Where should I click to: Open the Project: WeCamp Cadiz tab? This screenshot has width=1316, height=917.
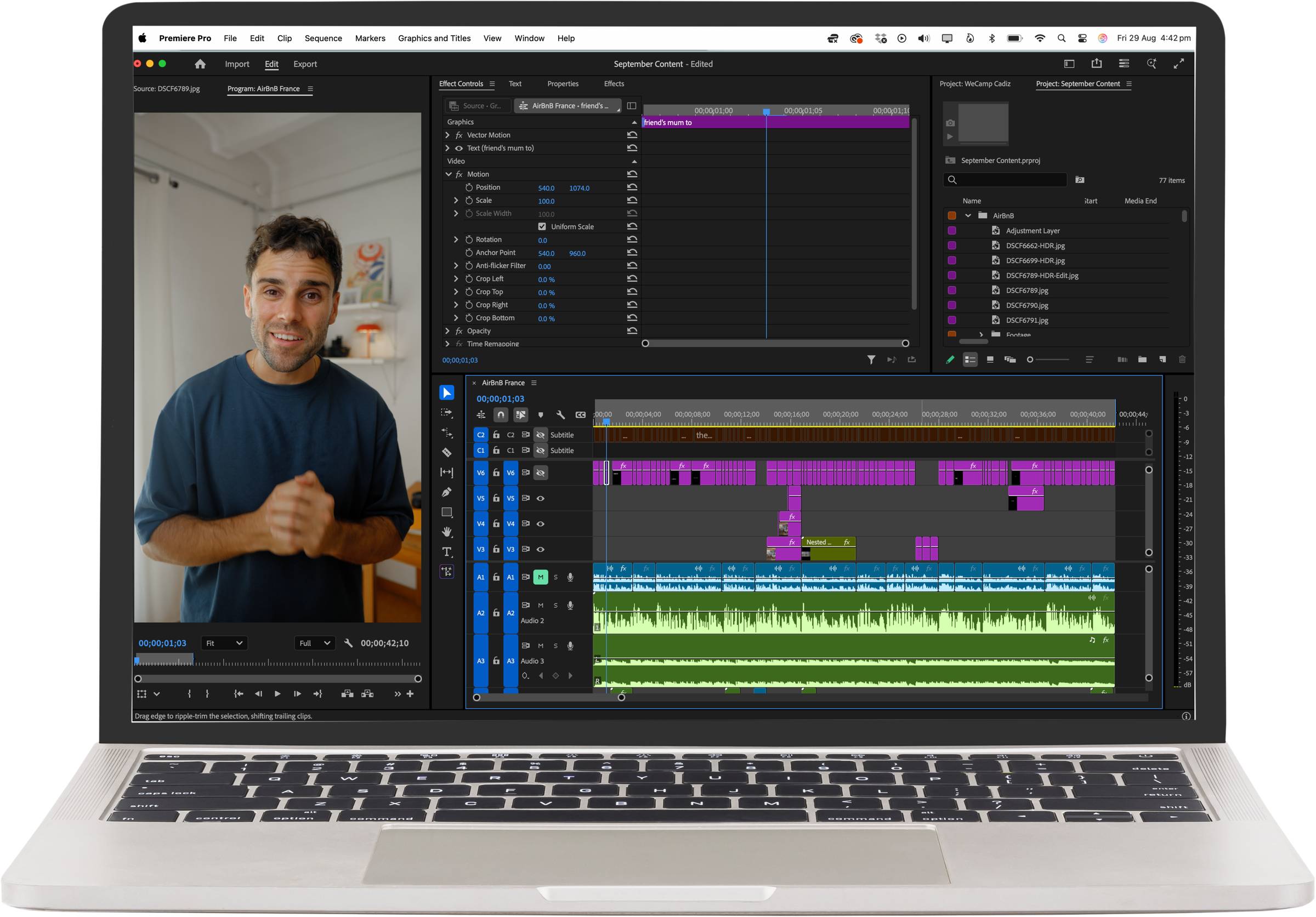974,84
